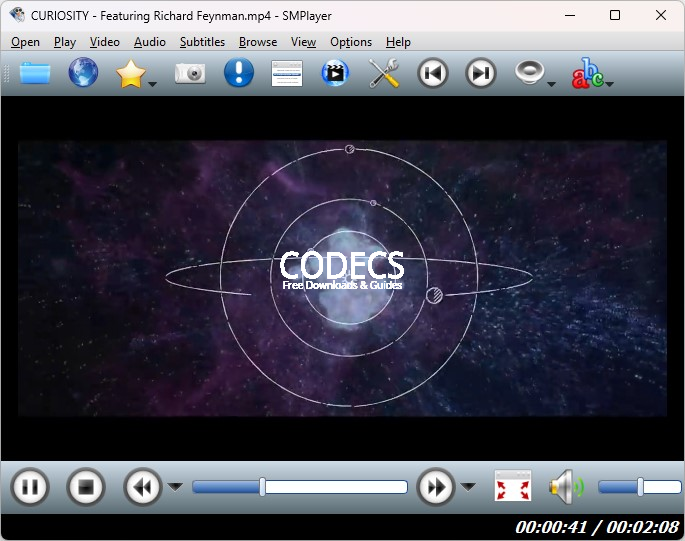
Task: Take a screenshot with the camera icon
Action: click(190, 73)
